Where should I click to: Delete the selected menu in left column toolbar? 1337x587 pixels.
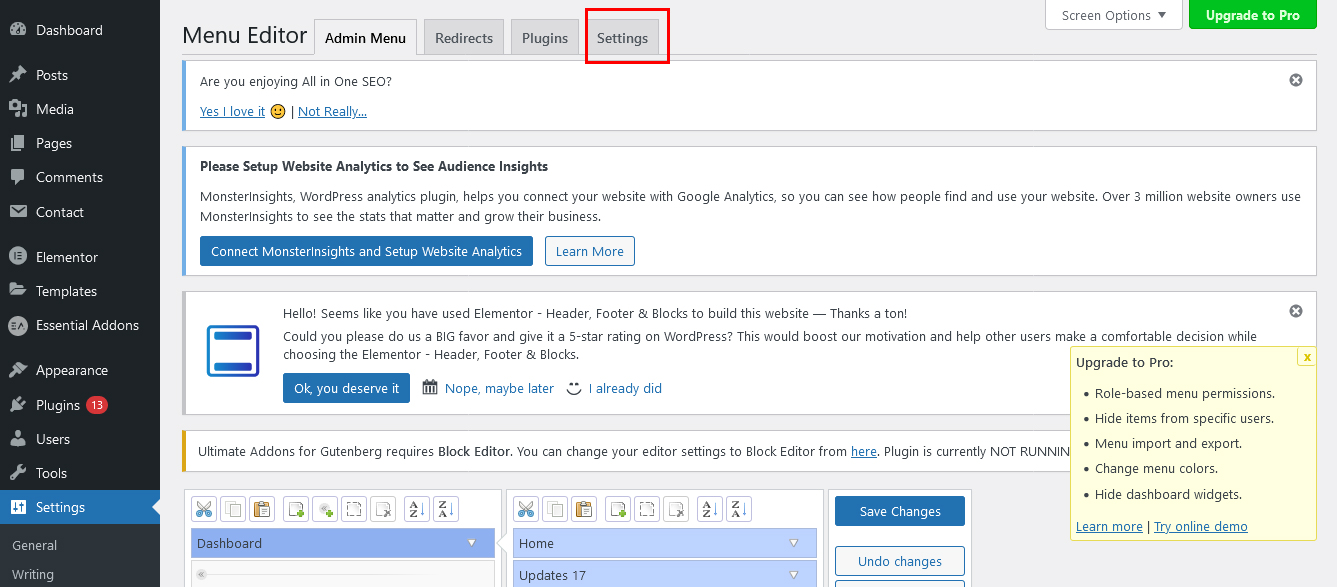383,509
